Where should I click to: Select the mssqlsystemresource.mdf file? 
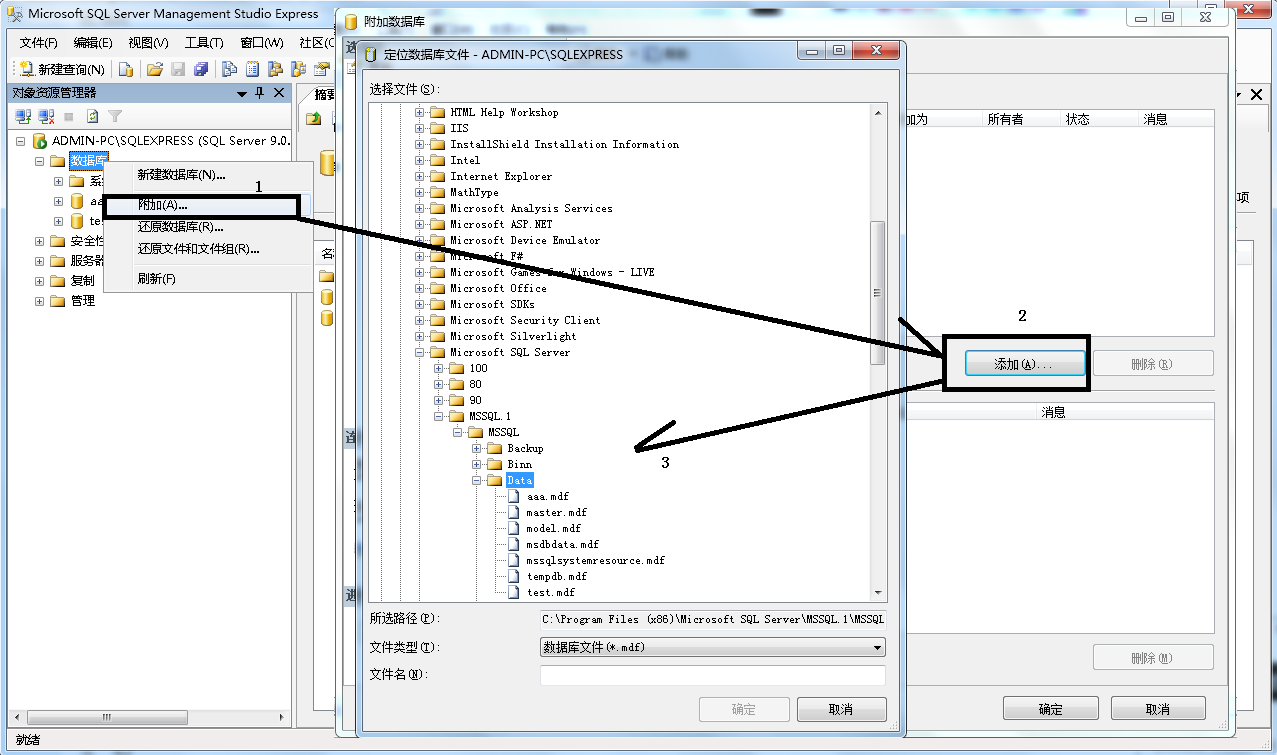[x=595, y=560]
